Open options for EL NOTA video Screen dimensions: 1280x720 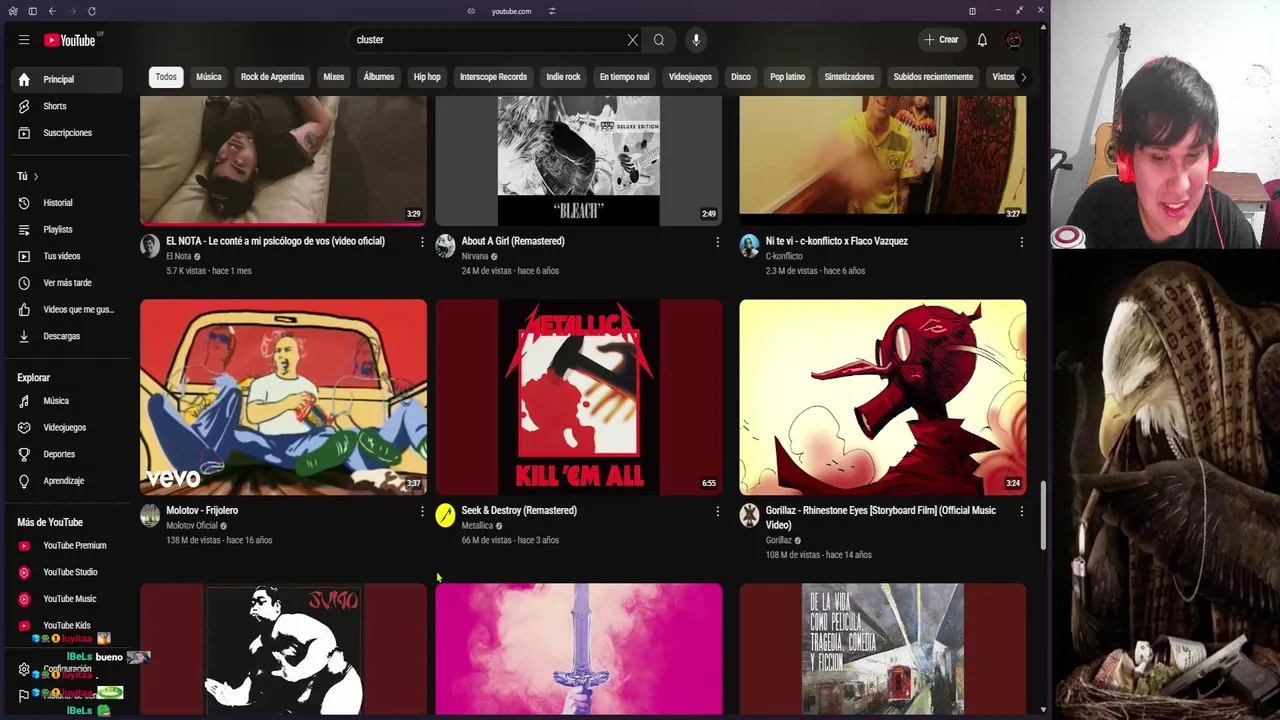(x=422, y=242)
